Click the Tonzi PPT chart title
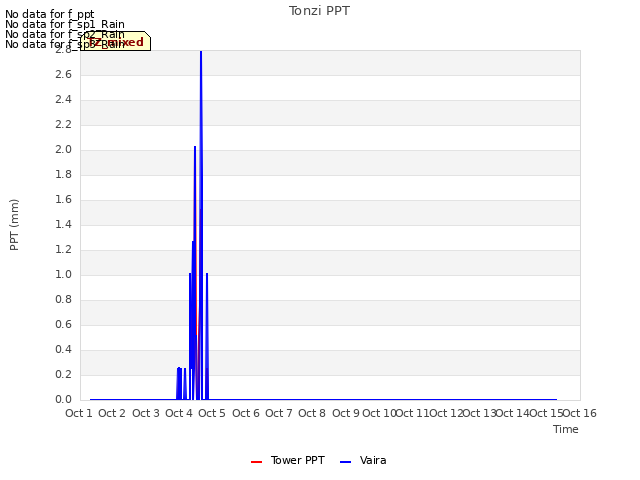Screen dimensions: 640x480 coord(319,11)
